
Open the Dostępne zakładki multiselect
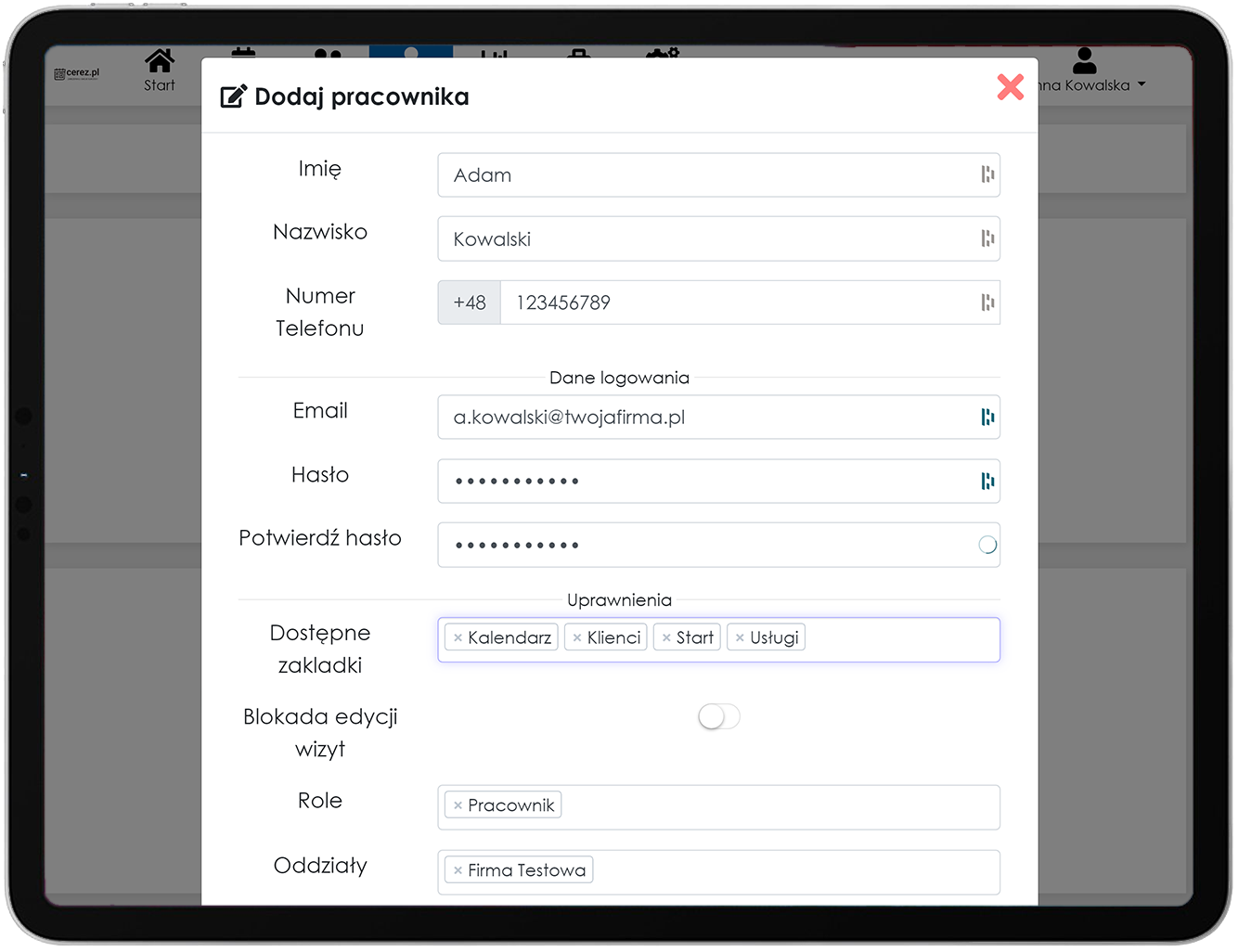click(x=900, y=640)
